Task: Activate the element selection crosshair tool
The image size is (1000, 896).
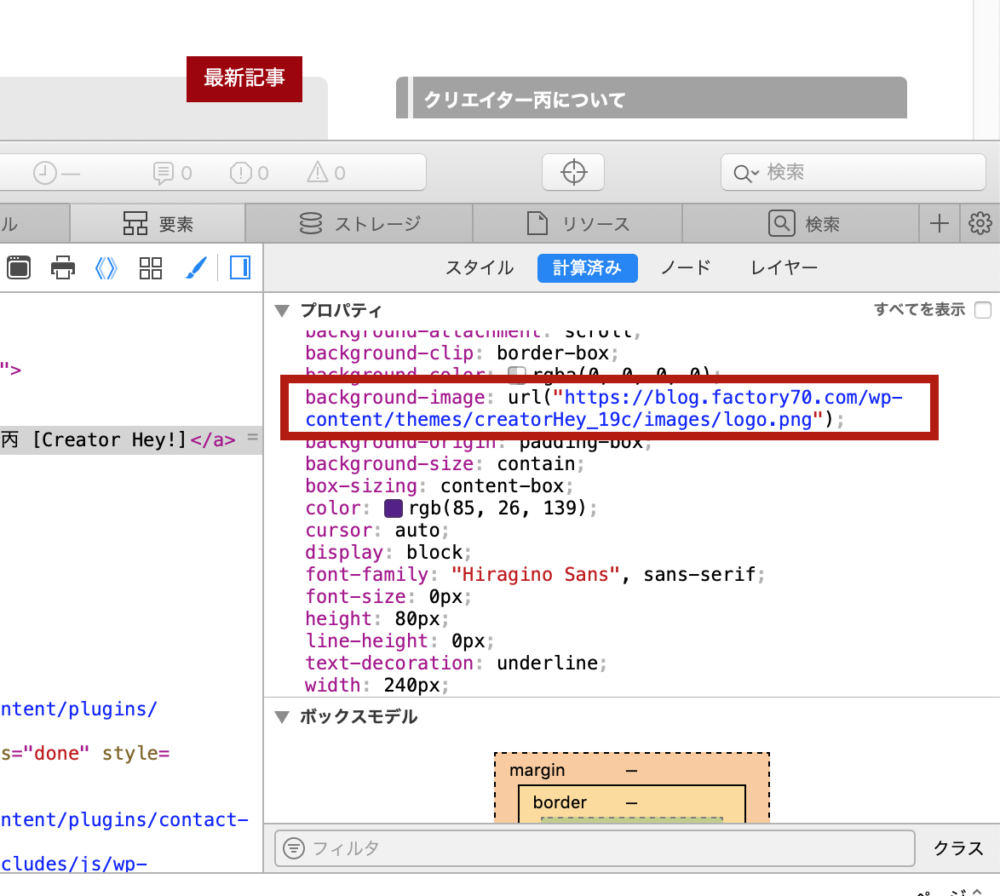Action: [573, 172]
